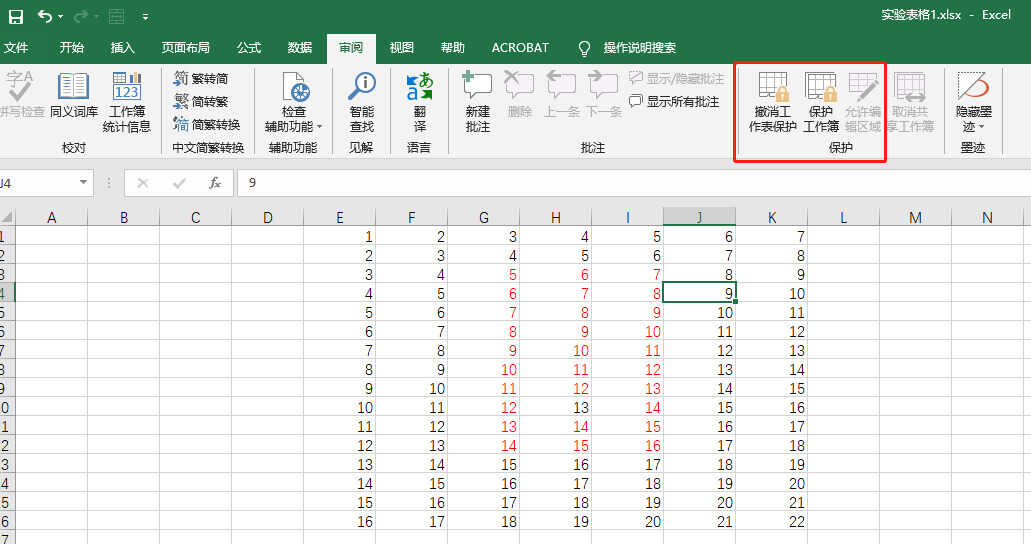Open the 翻译 translate tool
This screenshot has width=1031, height=544.
coord(420,102)
